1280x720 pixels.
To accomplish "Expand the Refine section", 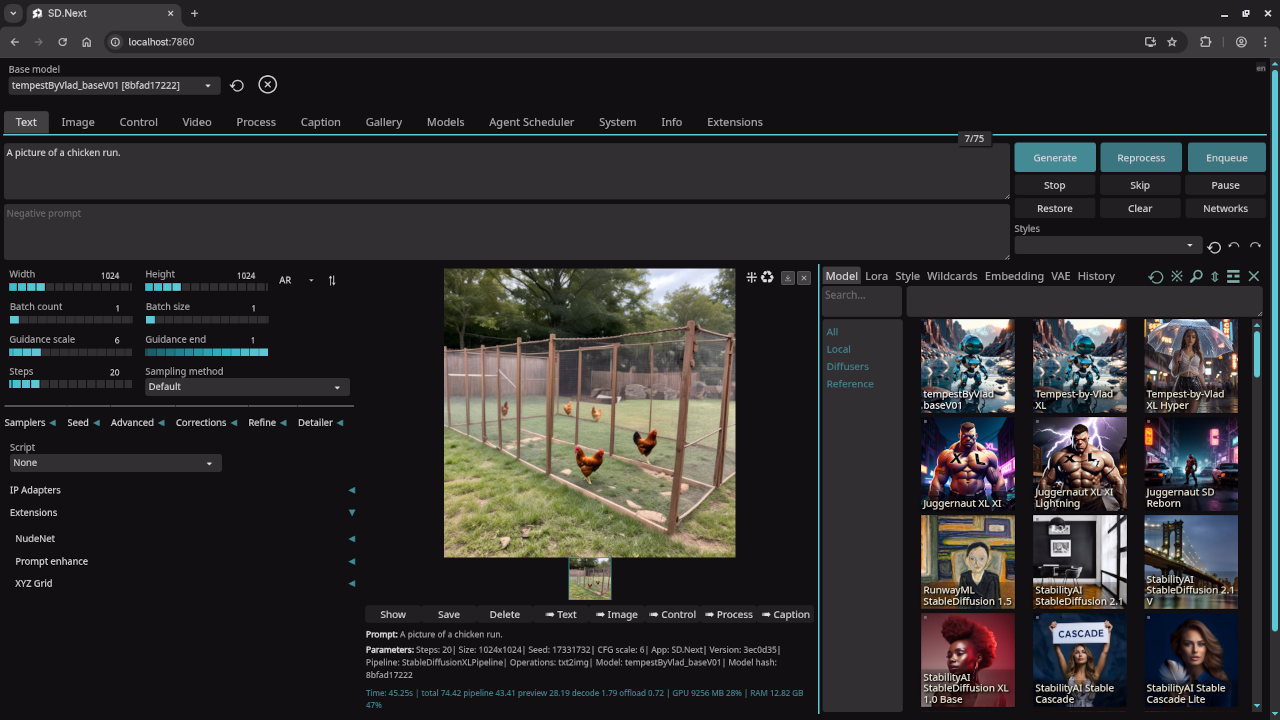I will [267, 423].
